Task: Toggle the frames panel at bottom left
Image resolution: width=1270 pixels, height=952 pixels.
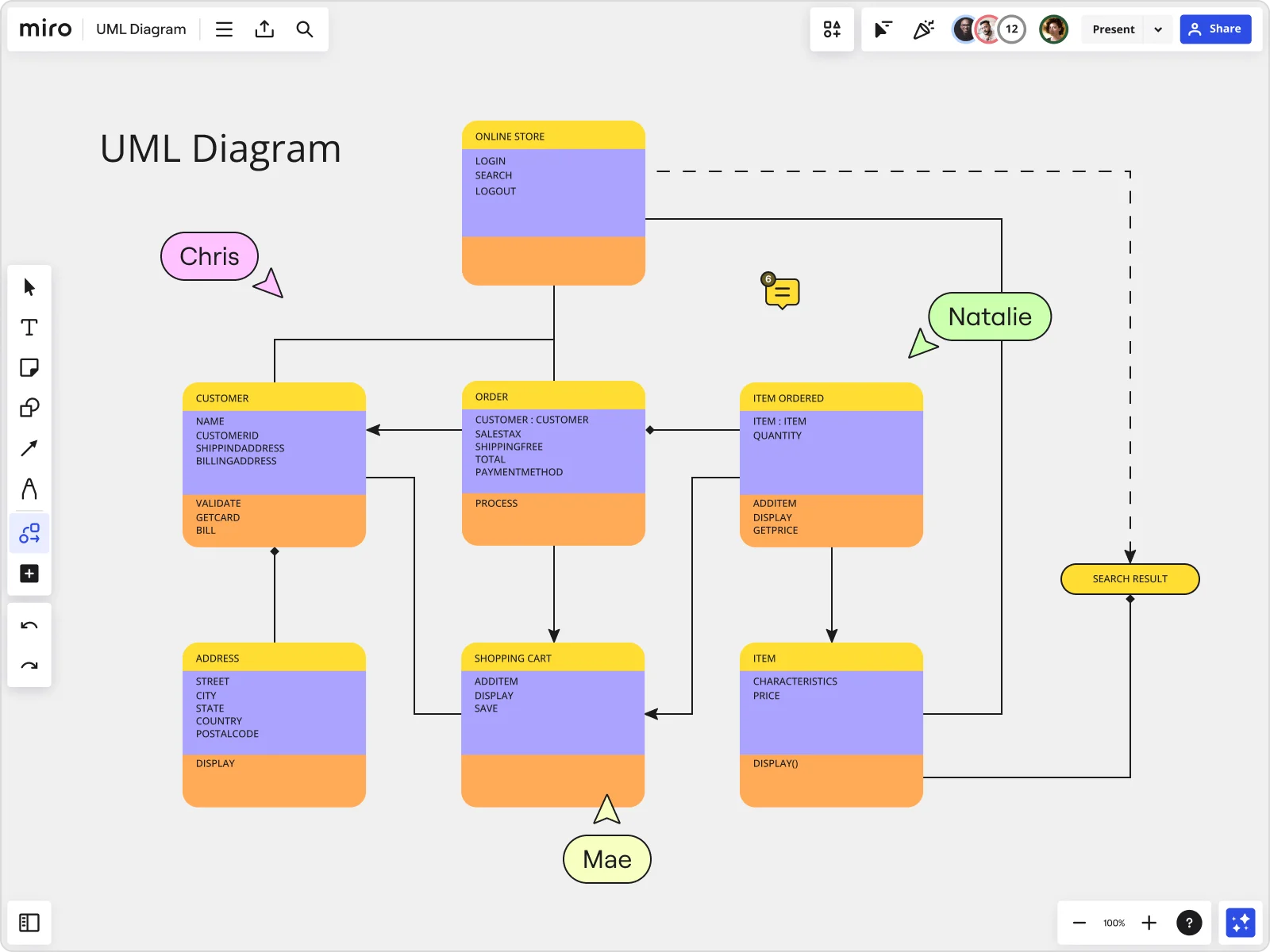Action: (x=29, y=922)
